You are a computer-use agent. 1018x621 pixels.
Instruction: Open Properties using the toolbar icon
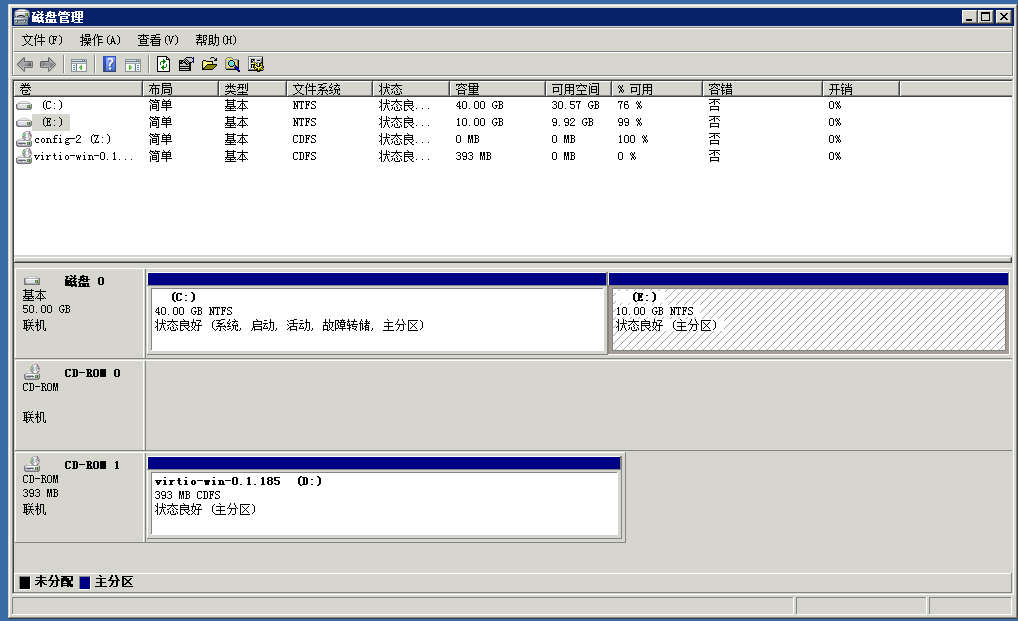[x=186, y=65]
